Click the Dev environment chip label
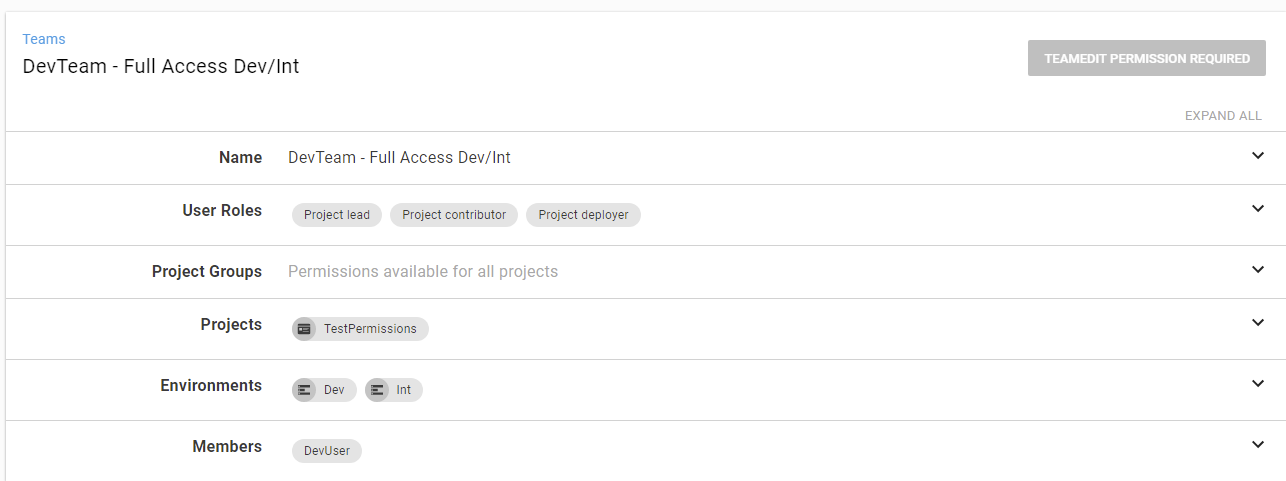This screenshot has width=1286, height=481. coord(334,390)
